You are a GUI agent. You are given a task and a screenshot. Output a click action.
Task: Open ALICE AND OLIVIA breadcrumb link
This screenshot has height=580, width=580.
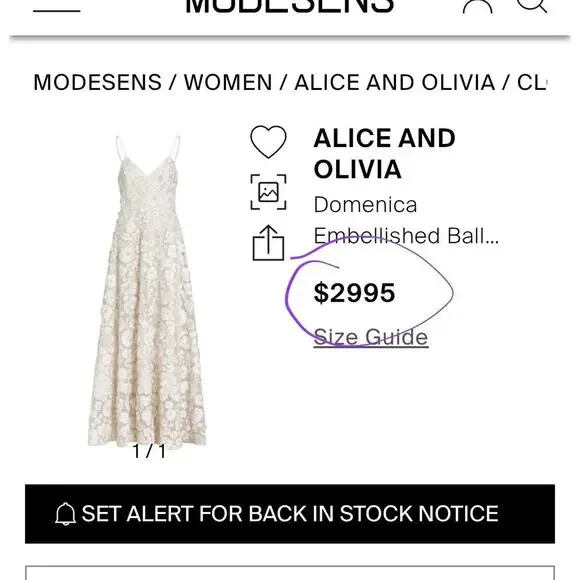pyautogui.click(x=395, y=82)
